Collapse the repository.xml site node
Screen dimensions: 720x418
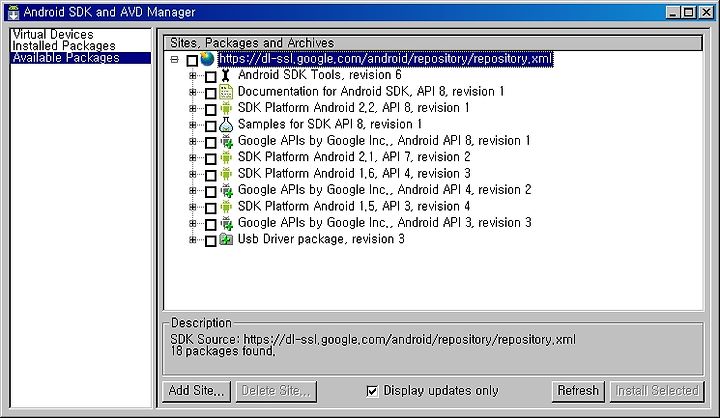174,60
